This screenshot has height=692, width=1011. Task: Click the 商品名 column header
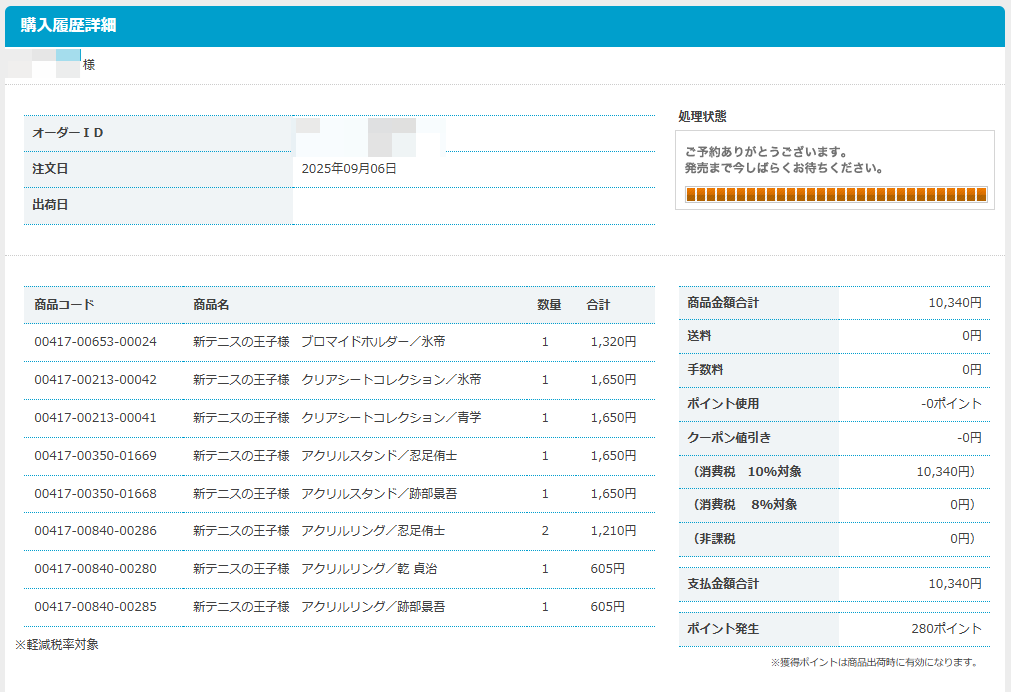tap(211, 305)
